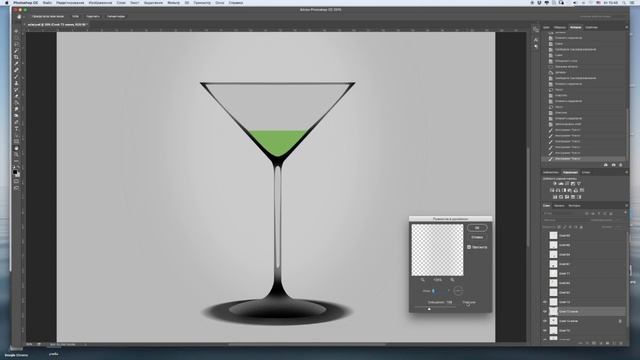Select the Pen tool
This screenshot has width=640, height=360.
16,122
